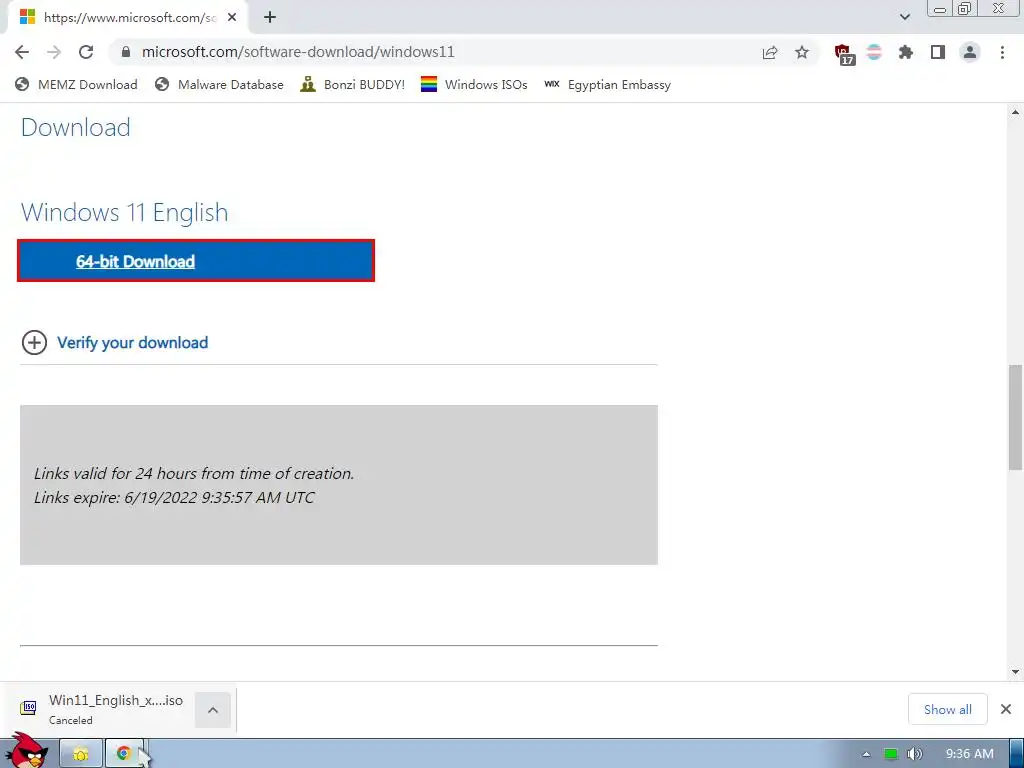The image size is (1024, 768).
Task: Open the striped flag extension icon
Action: (x=874, y=52)
